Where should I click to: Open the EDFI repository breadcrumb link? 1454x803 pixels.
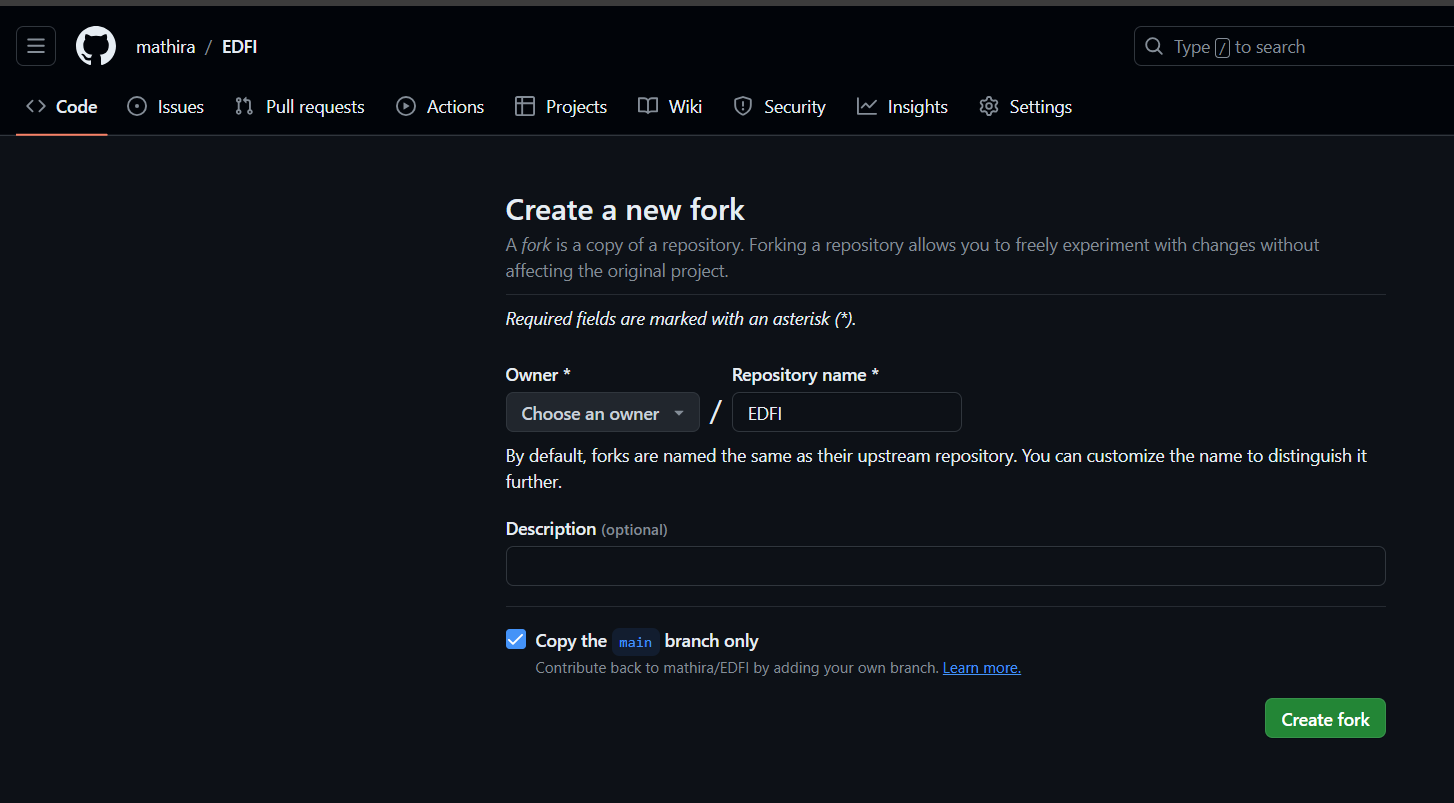[240, 47]
